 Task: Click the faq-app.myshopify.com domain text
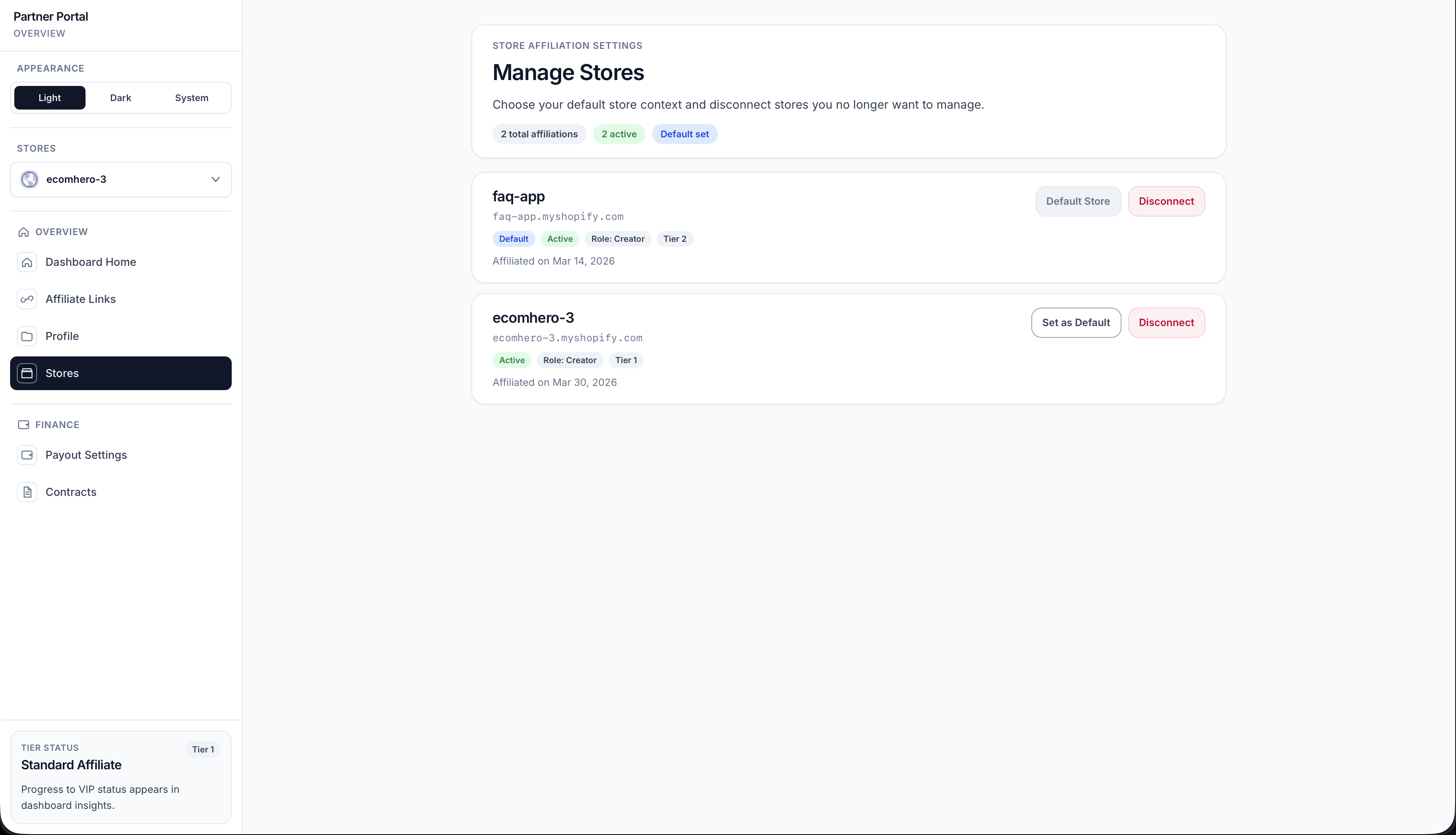558,217
